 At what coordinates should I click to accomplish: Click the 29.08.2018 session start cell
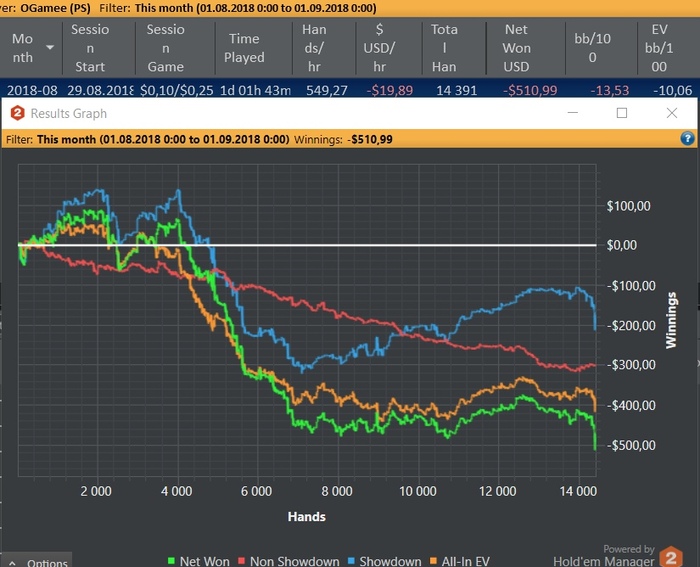tap(100, 90)
